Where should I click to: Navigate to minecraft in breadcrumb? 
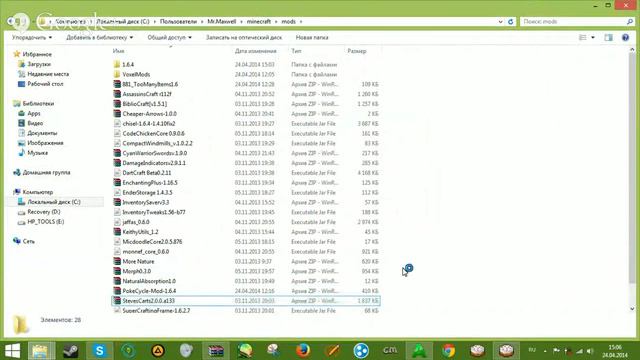click(259, 22)
